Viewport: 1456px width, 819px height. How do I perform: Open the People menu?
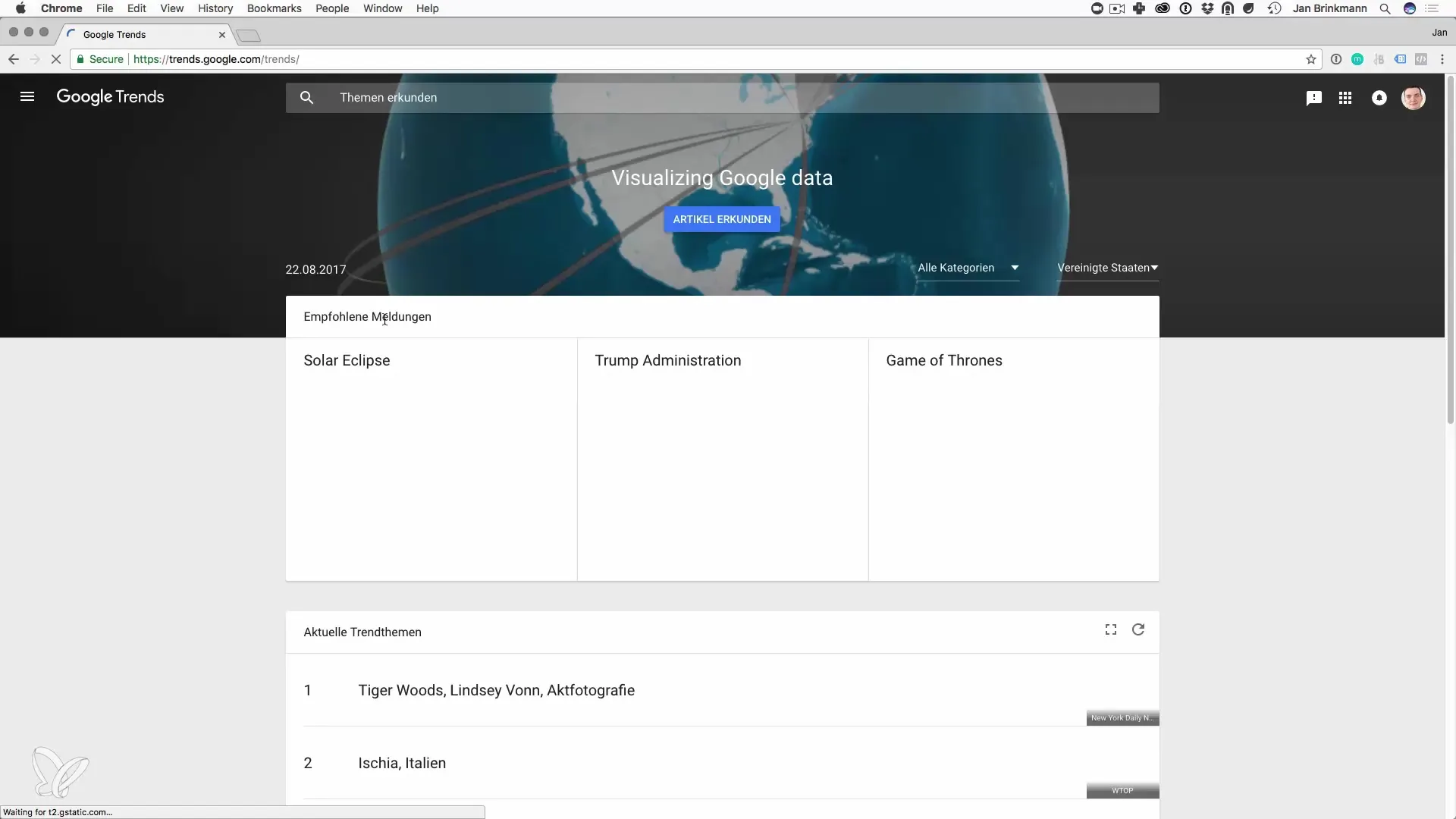coord(332,8)
